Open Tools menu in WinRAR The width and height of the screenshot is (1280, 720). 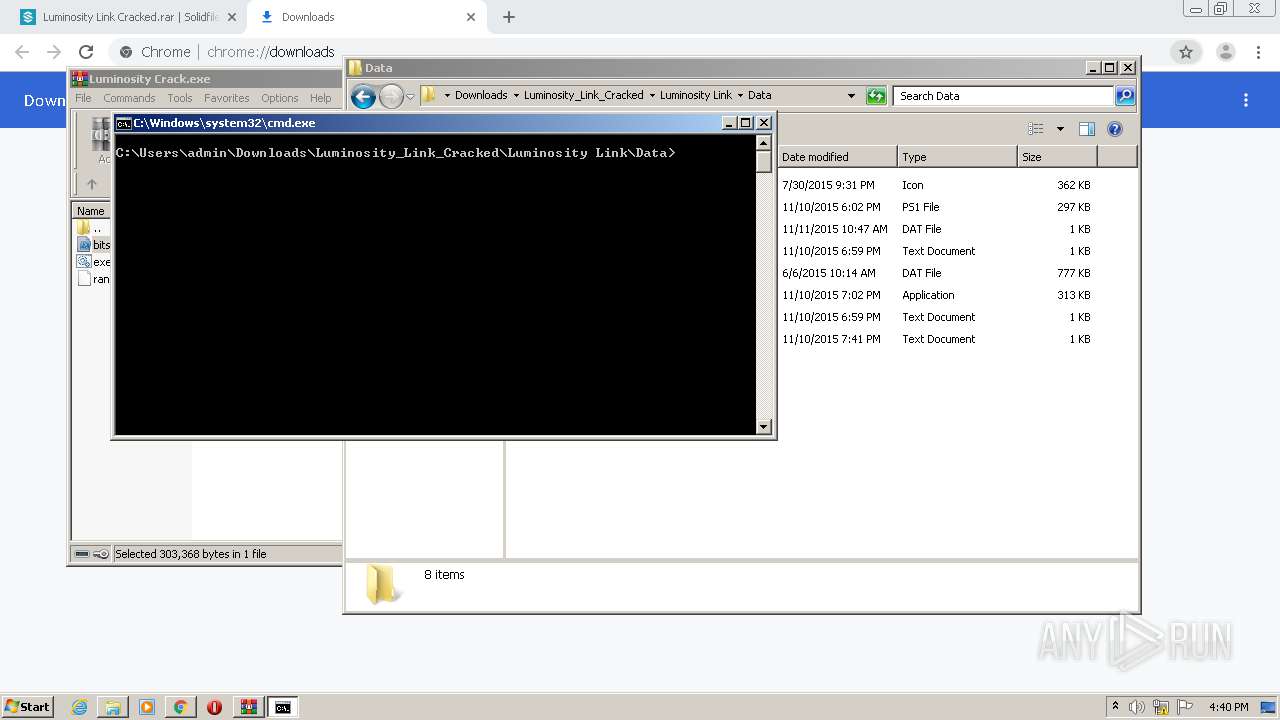pos(180,98)
